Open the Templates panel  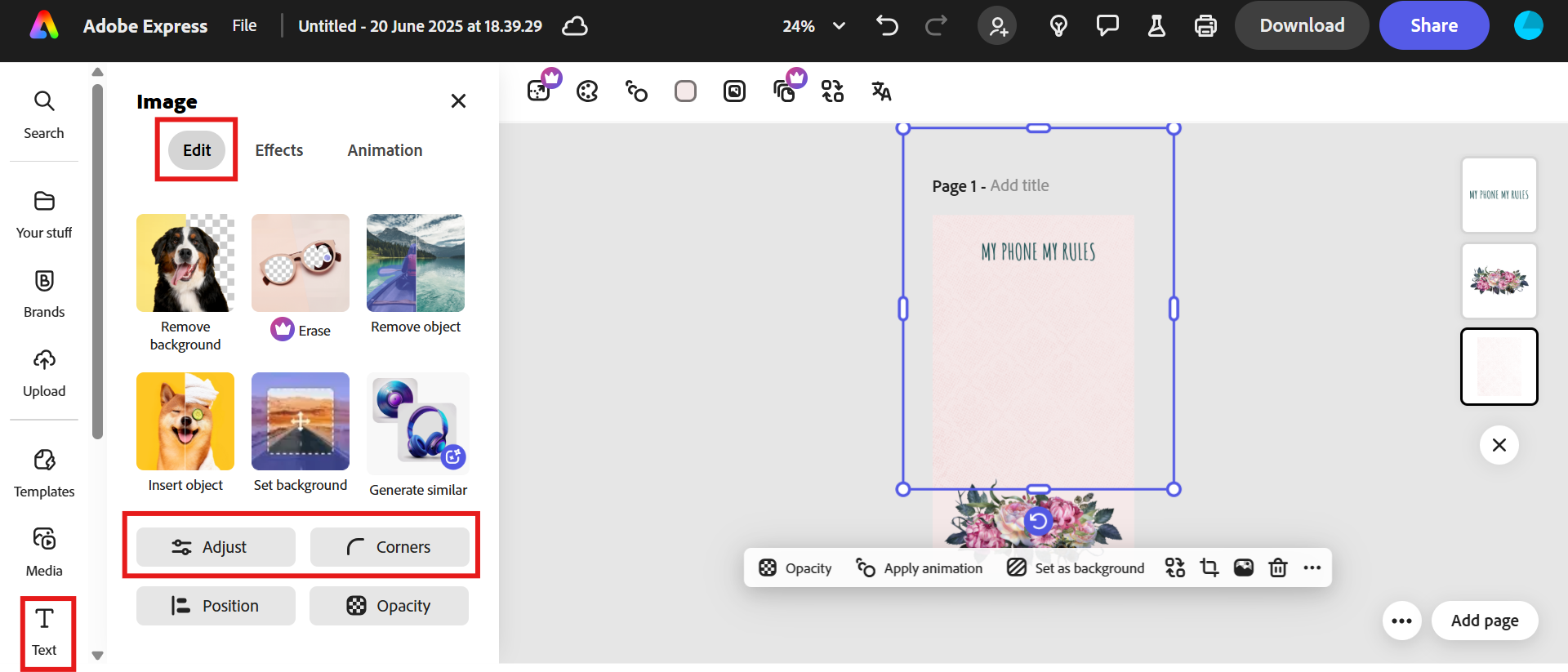[x=44, y=473]
